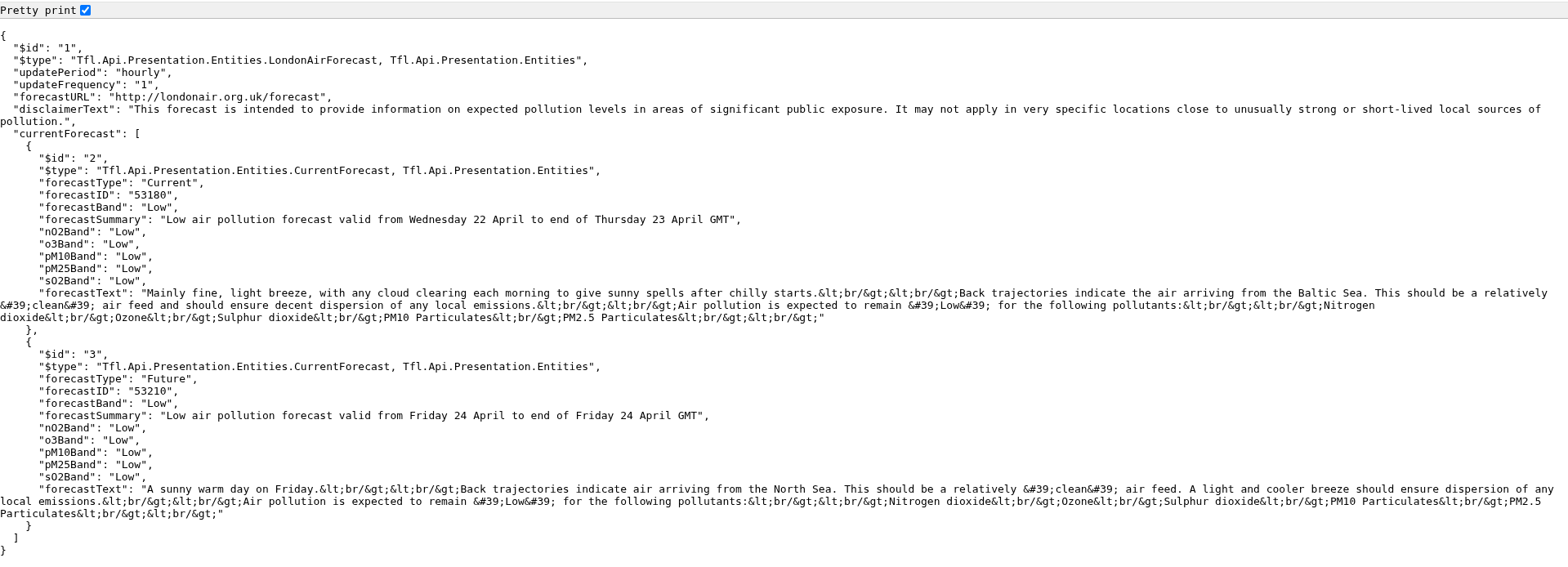Click the "$id": "2" line
This screenshot has height=567, width=1568.
click(x=73, y=158)
